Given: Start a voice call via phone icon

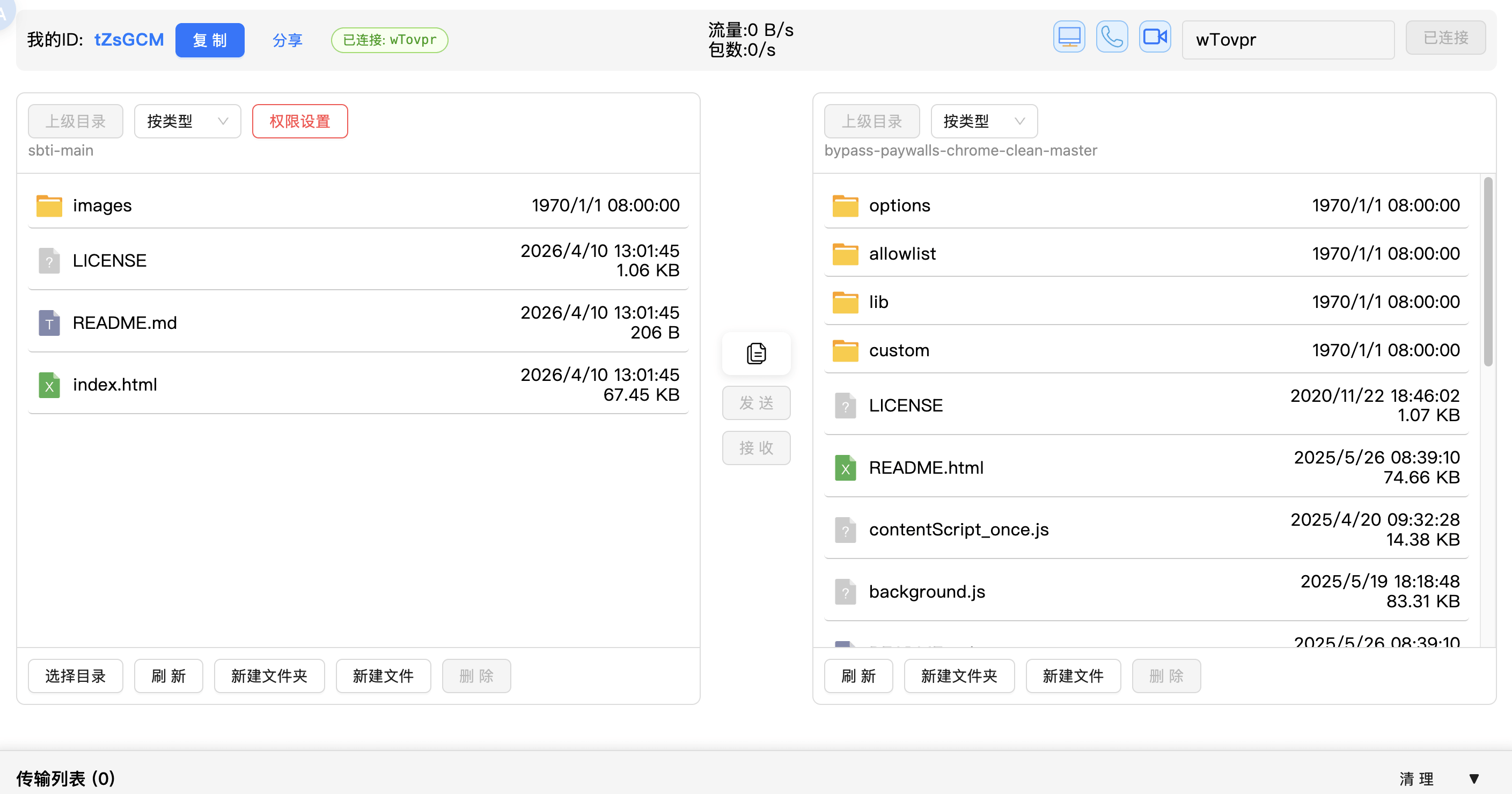Looking at the screenshot, I should coord(1112,38).
